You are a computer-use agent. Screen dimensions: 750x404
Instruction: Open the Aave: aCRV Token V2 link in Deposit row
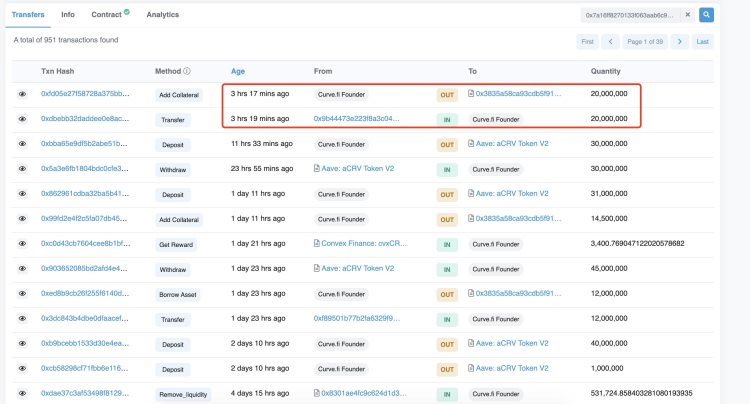click(x=512, y=144)
